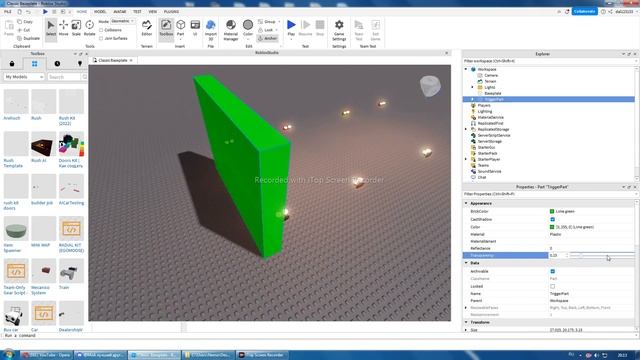Collapse the Appearance section

466,203
